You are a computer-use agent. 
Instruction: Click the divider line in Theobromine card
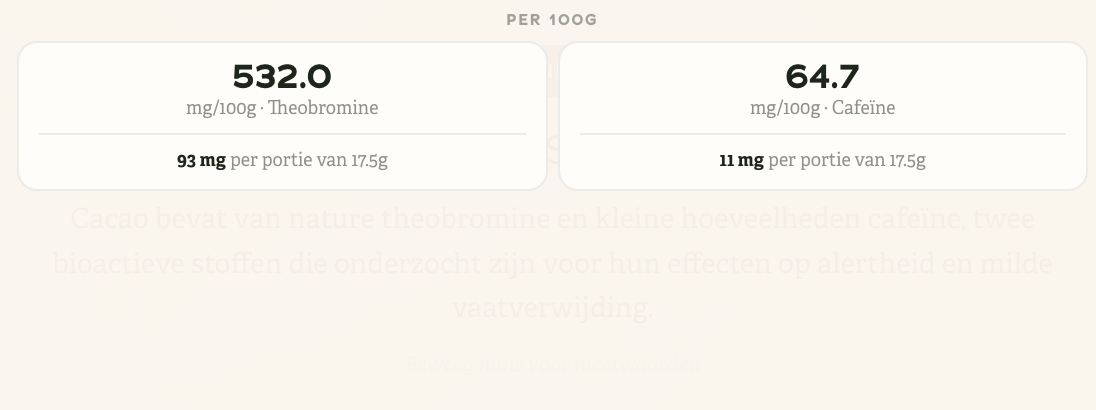(282, 133)
